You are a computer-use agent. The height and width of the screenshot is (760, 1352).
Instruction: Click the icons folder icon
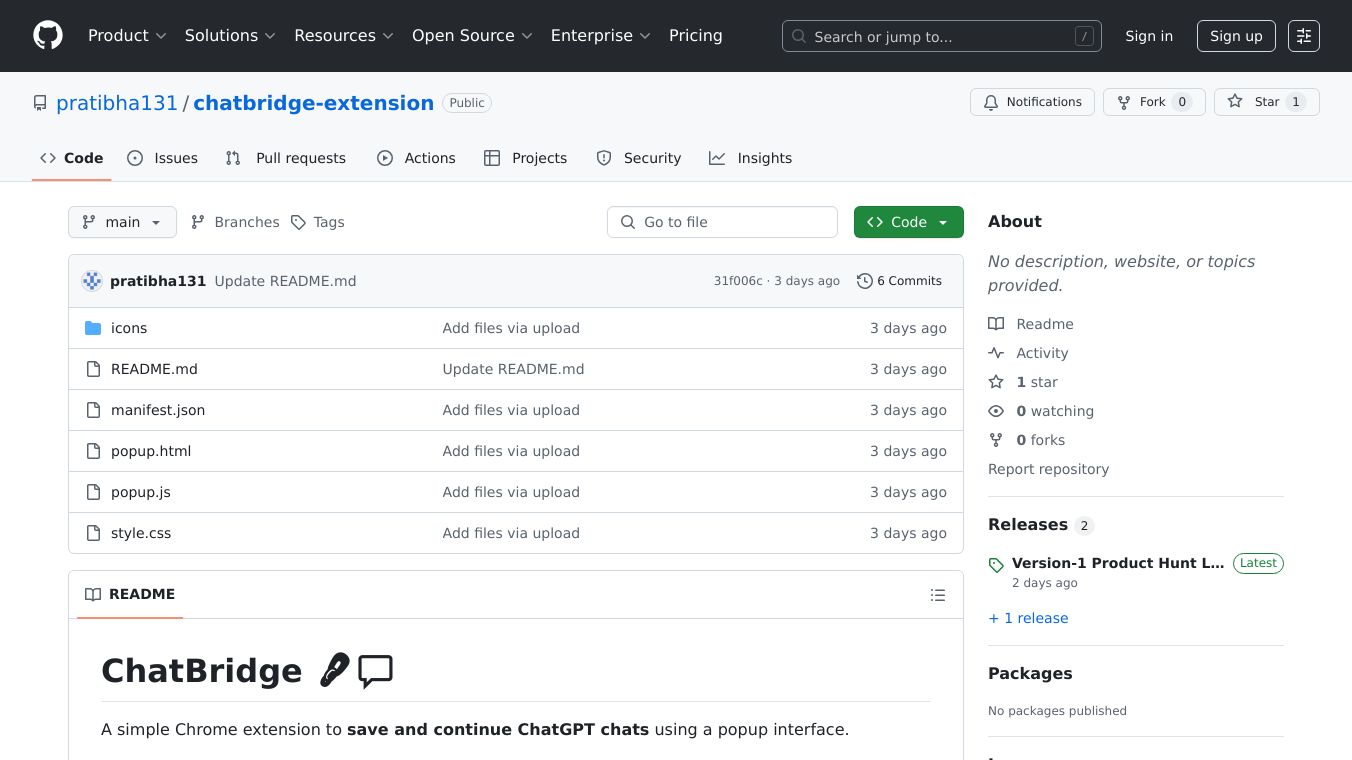click(93, 328)
